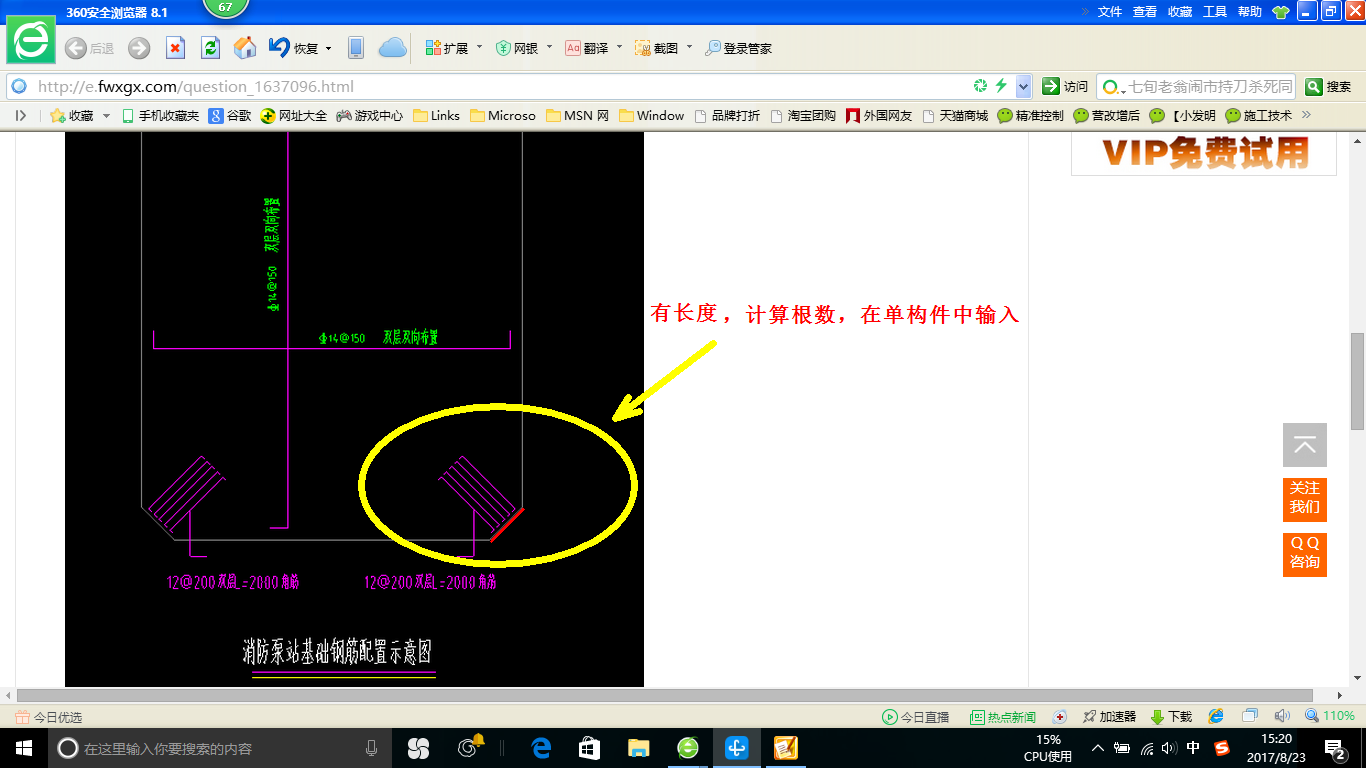Click the browser mute speaker icon

(1282, 716)
